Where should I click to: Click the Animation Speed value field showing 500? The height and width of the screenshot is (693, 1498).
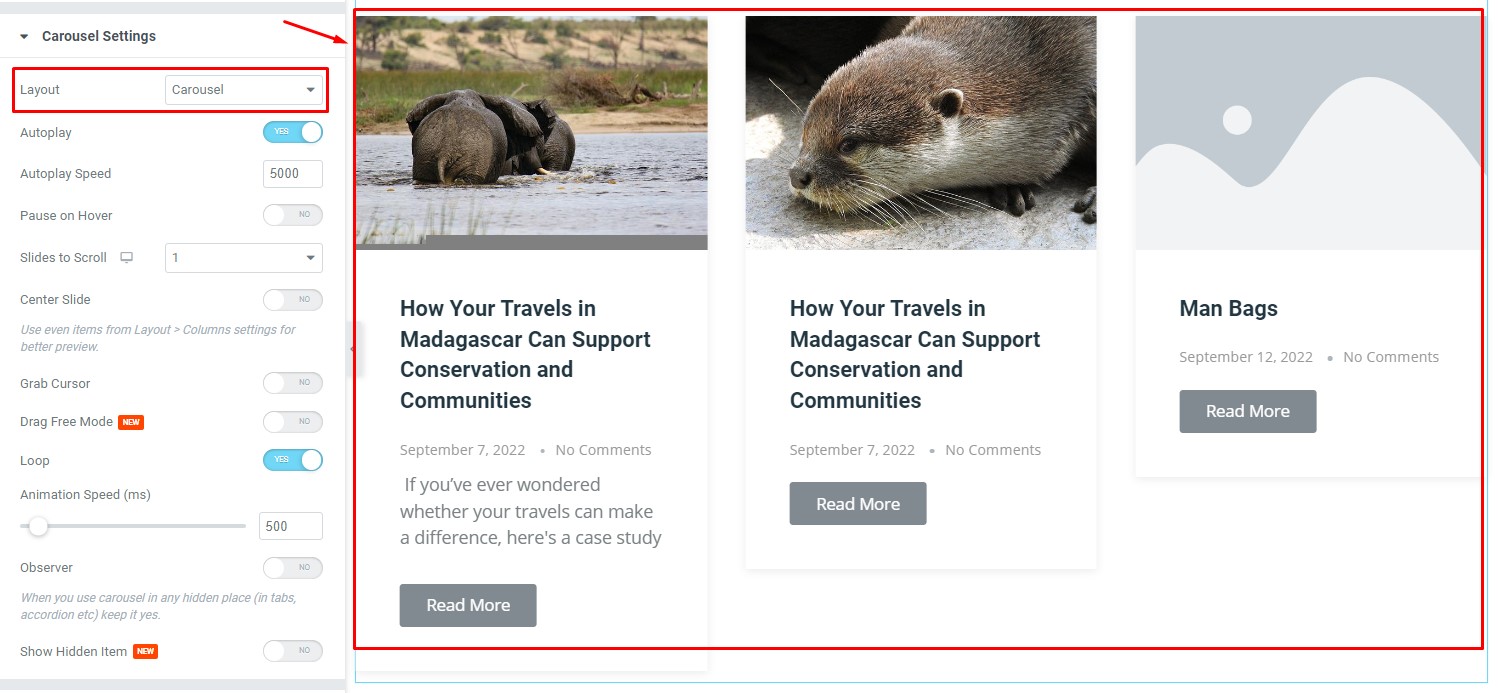pos(291,526)
